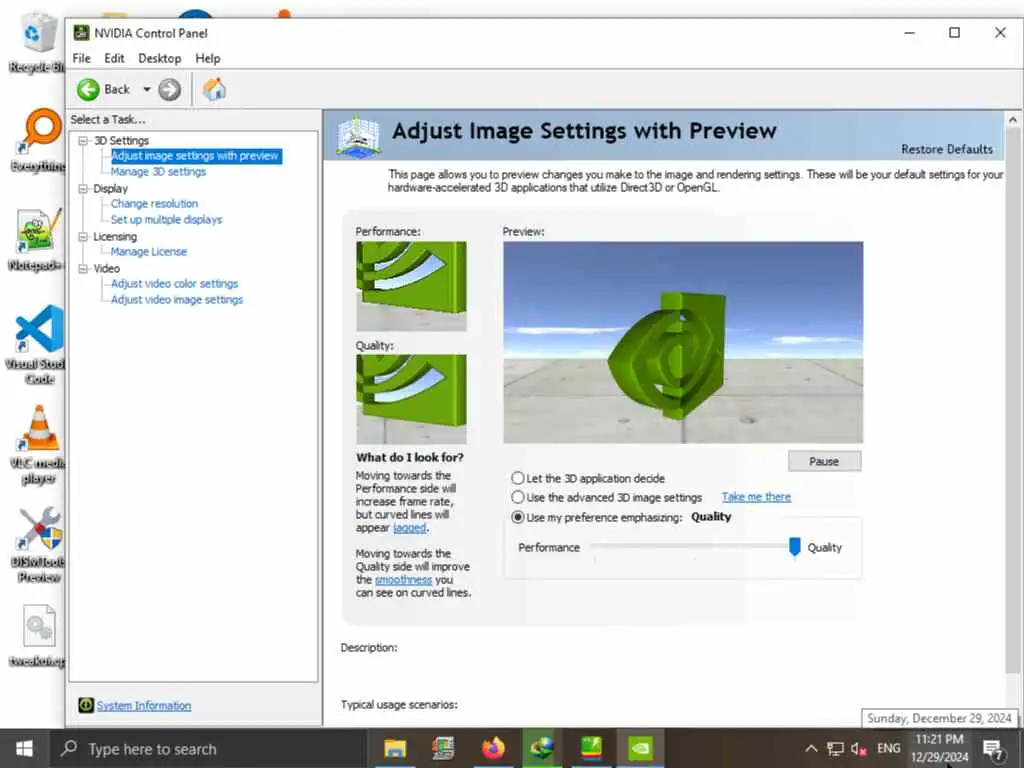Select Adjust video image settings
This screenshot has height=768, width=1024.
(177, 300)
